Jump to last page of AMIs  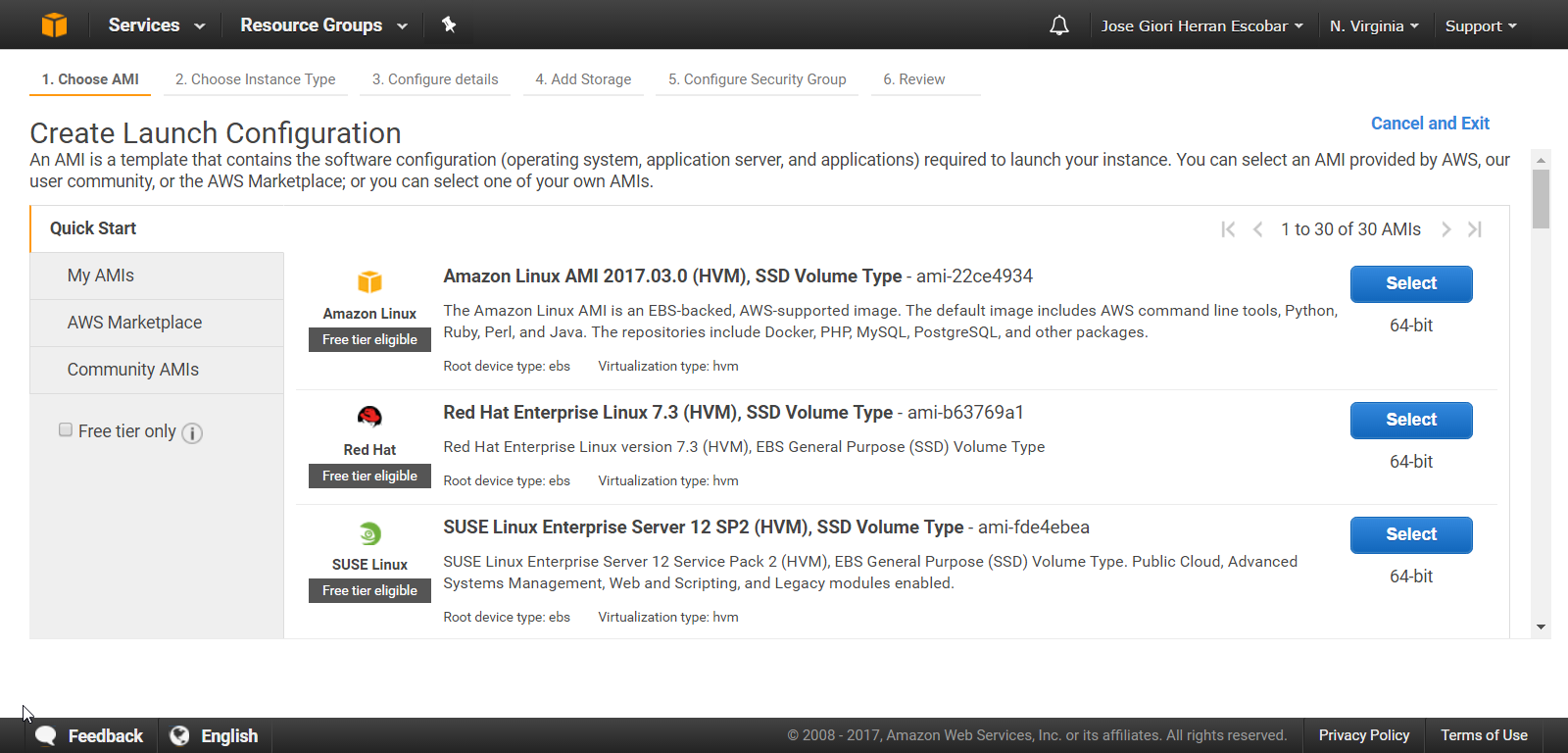[1475, 229]
